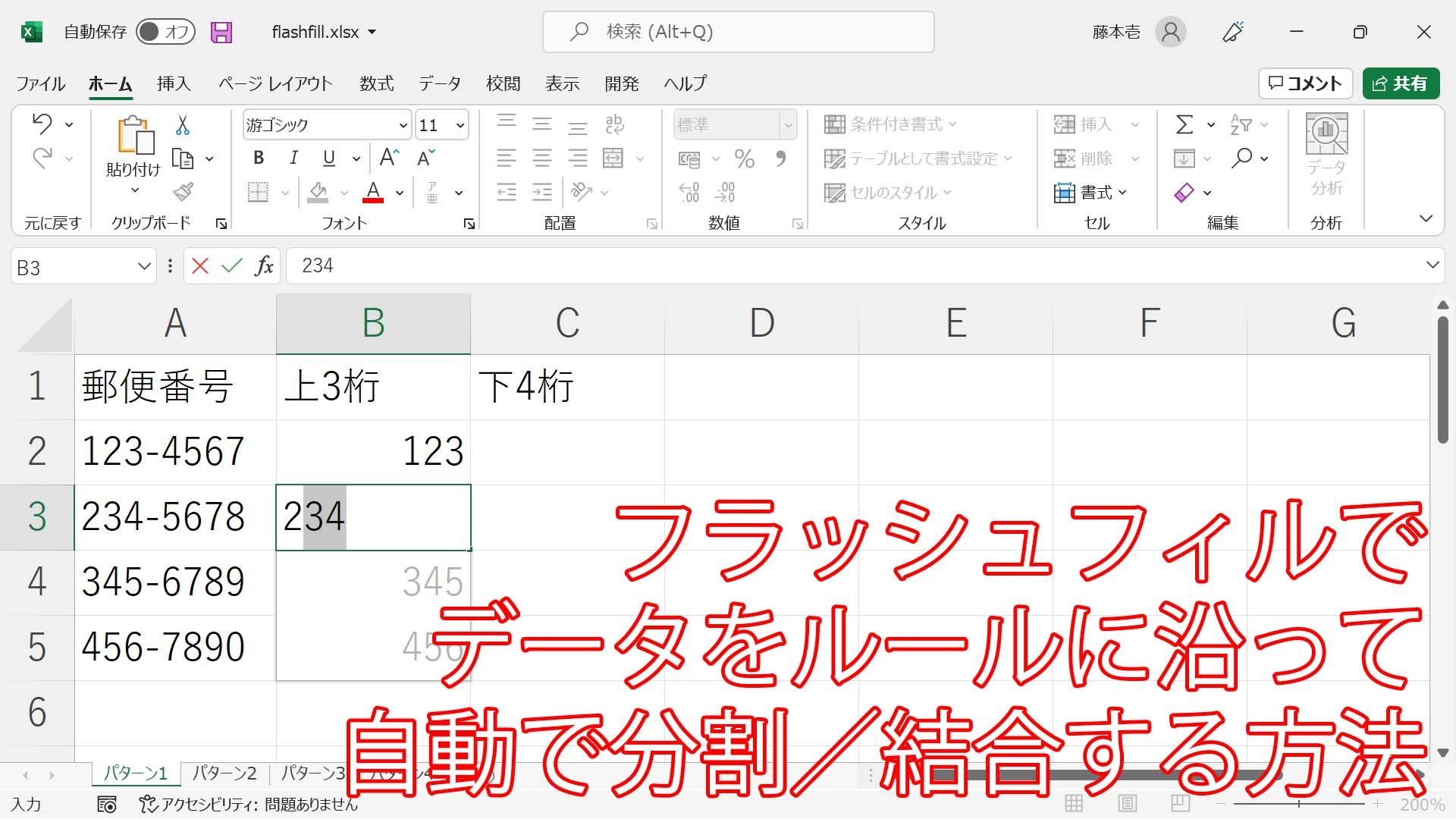Click the データ分析 analyze data button
Viewport: 1456px width, 819px height.
[1326, 155]
